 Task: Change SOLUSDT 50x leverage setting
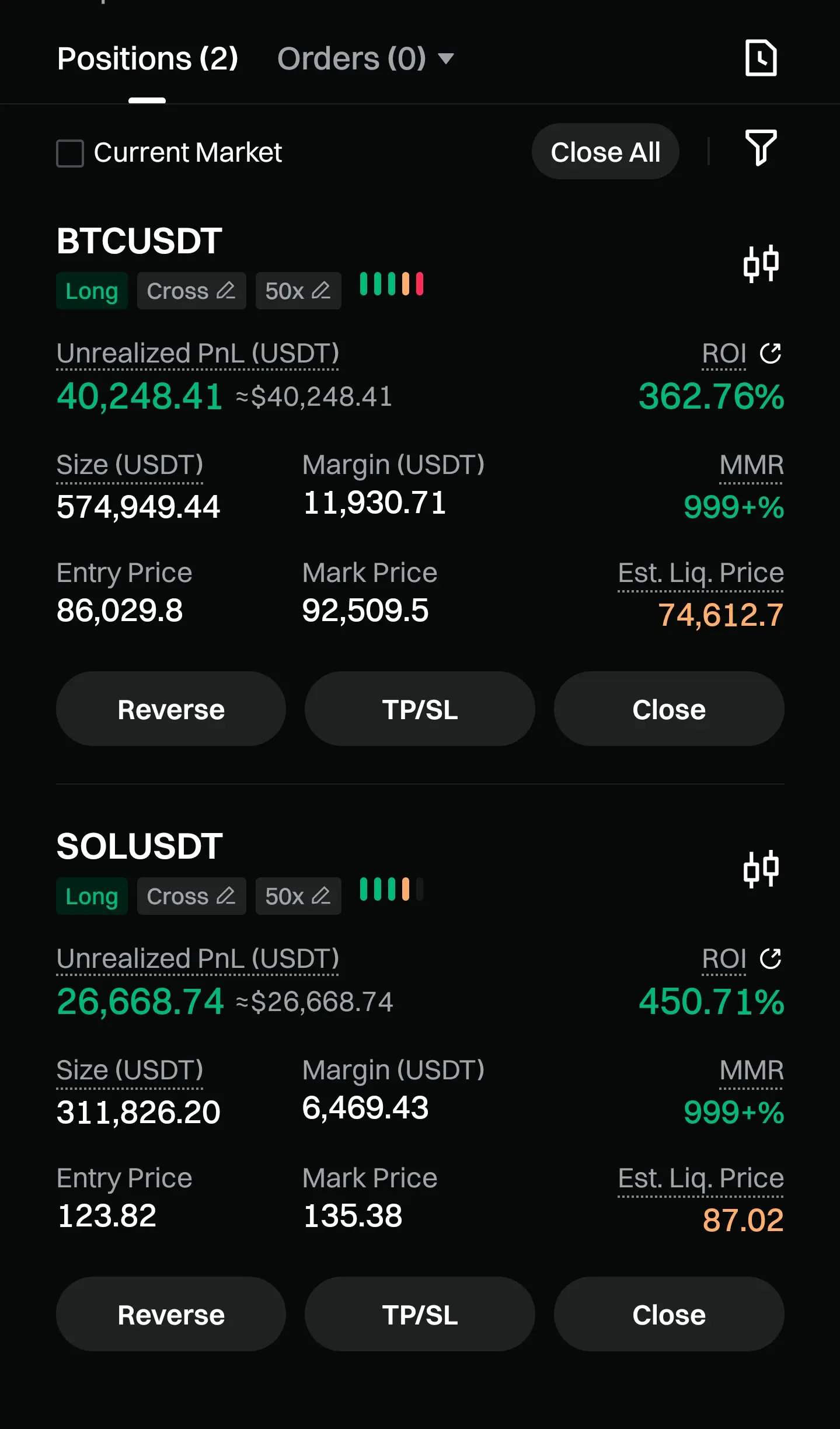click(298, 896)
